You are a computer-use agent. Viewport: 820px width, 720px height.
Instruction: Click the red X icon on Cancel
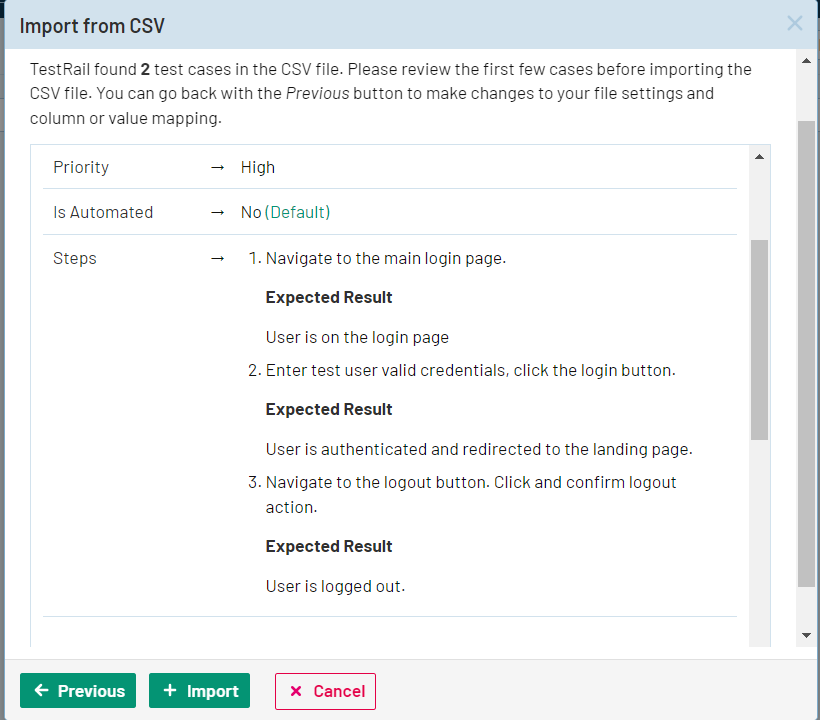coord(296,691)
